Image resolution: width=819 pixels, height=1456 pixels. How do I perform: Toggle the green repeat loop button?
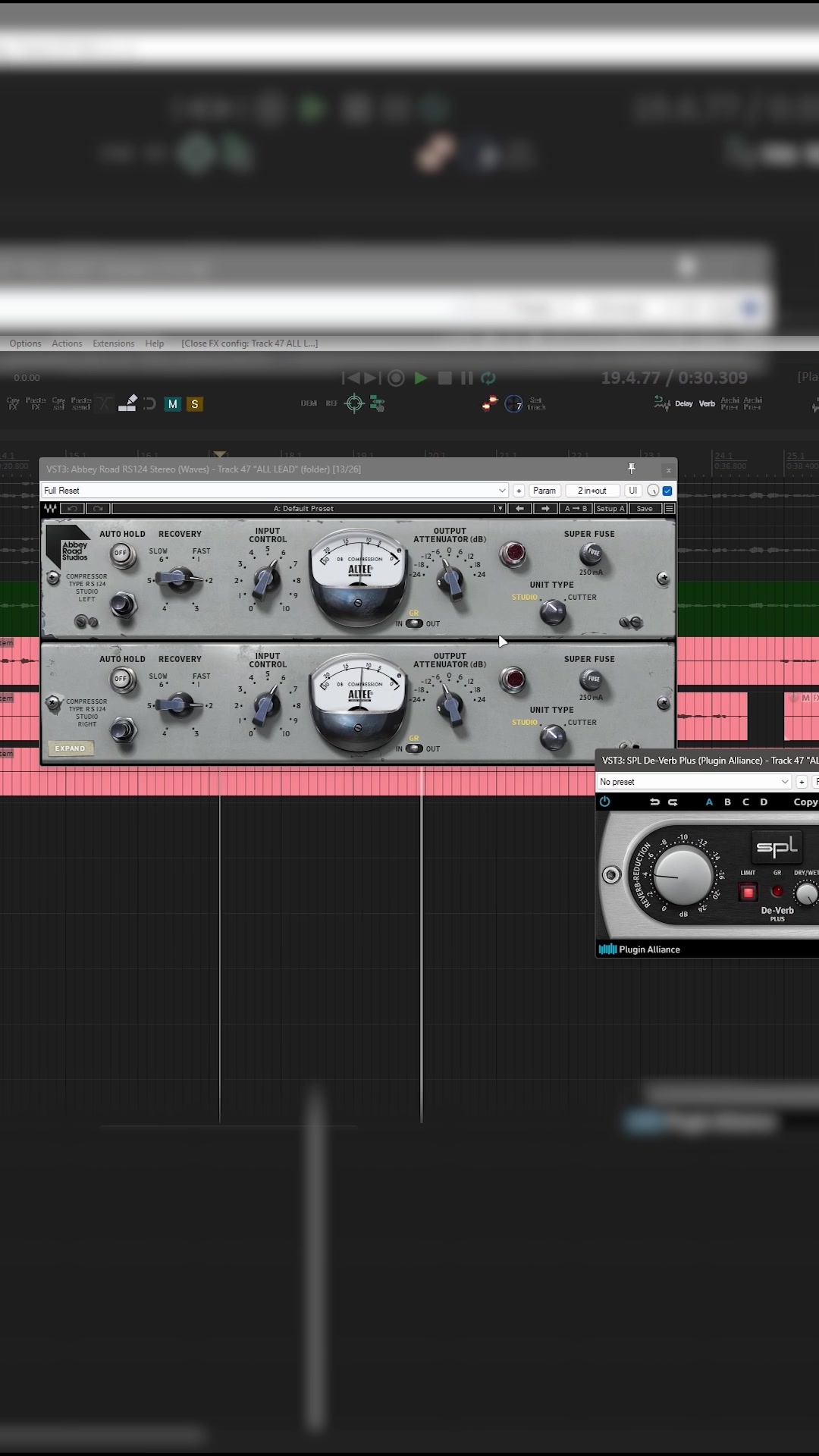coord(488,378)
